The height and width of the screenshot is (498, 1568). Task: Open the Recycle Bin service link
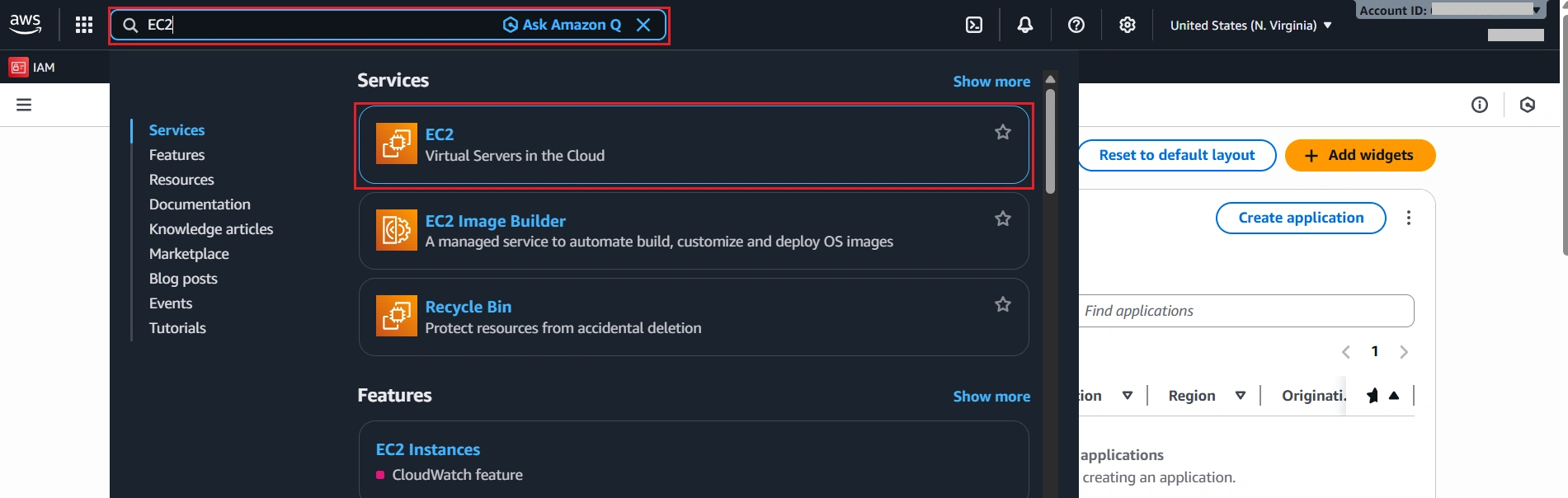[468, 307]
